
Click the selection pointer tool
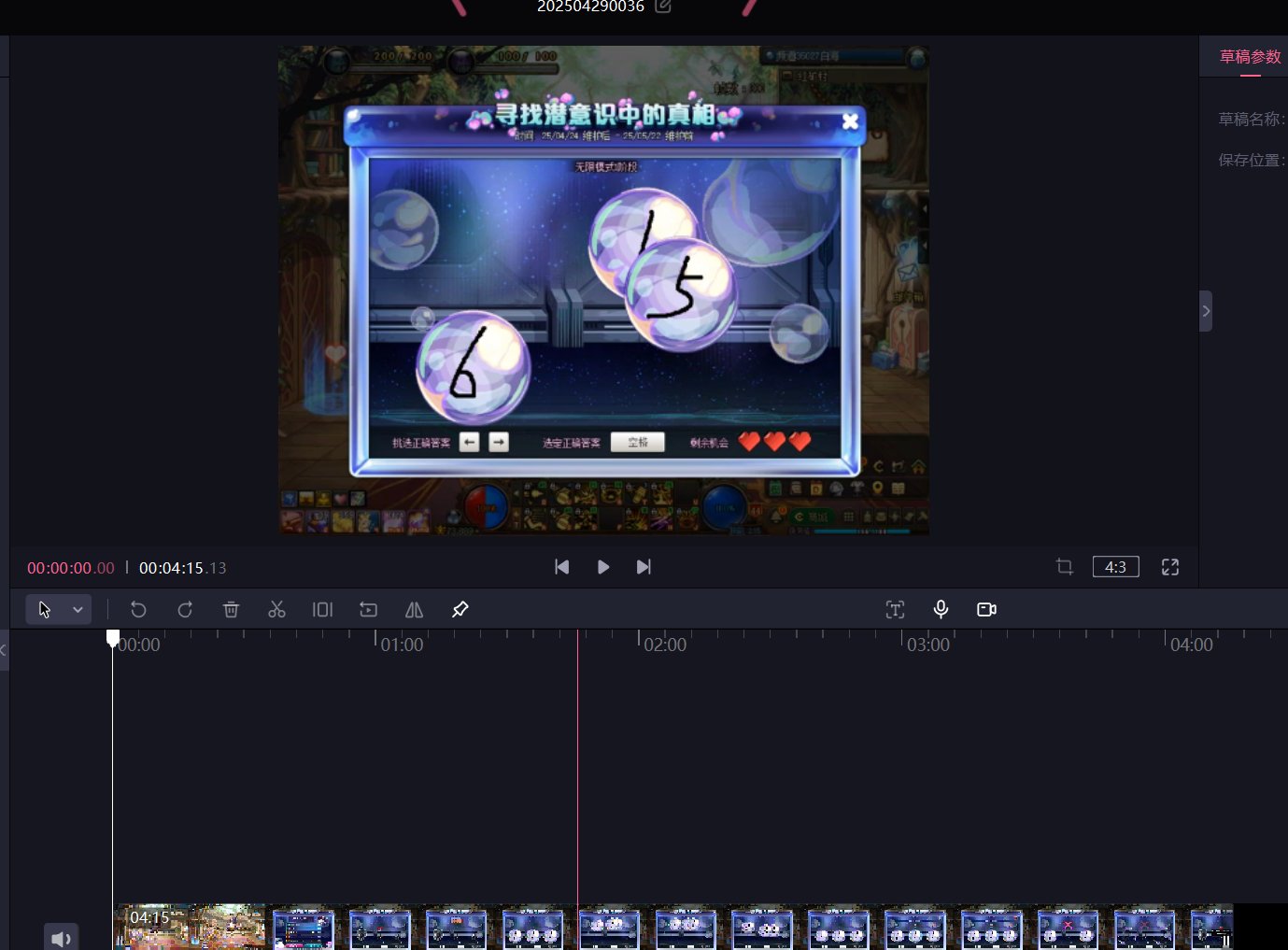point(44,610)
